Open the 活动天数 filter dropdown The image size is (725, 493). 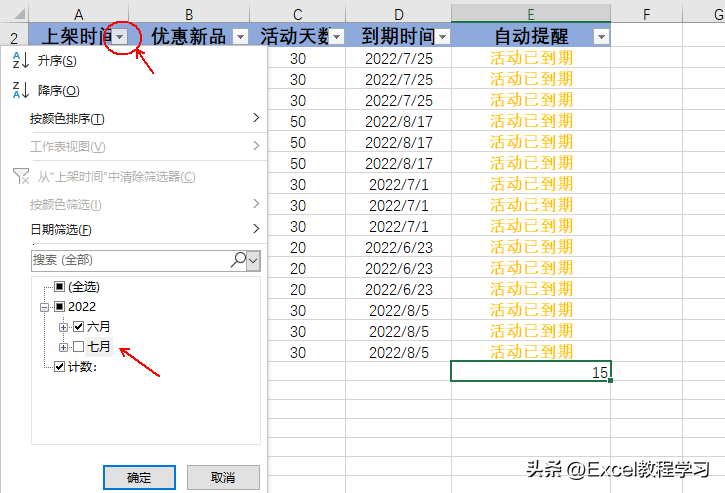tap(337, 37)
